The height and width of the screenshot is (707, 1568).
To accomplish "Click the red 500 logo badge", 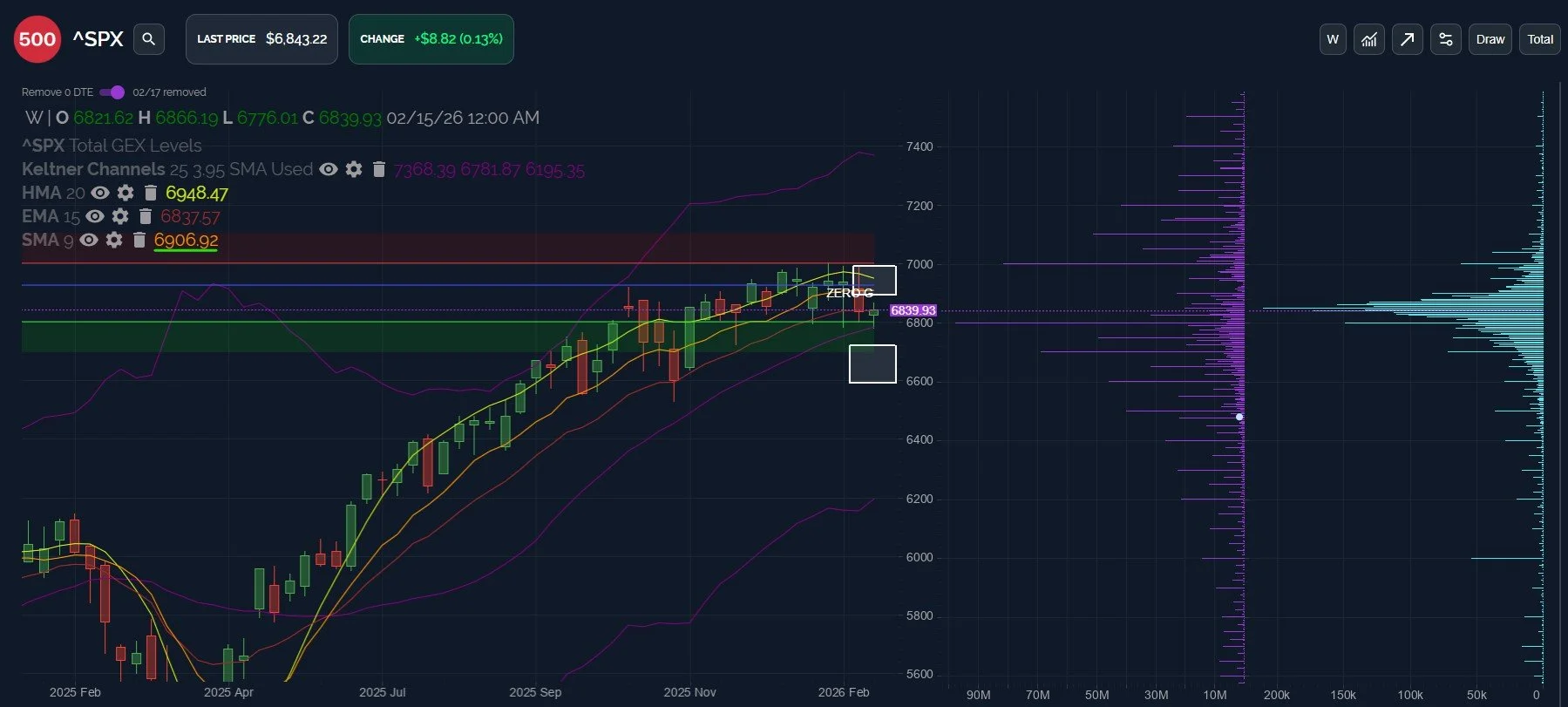I will [x=37, y=39].
